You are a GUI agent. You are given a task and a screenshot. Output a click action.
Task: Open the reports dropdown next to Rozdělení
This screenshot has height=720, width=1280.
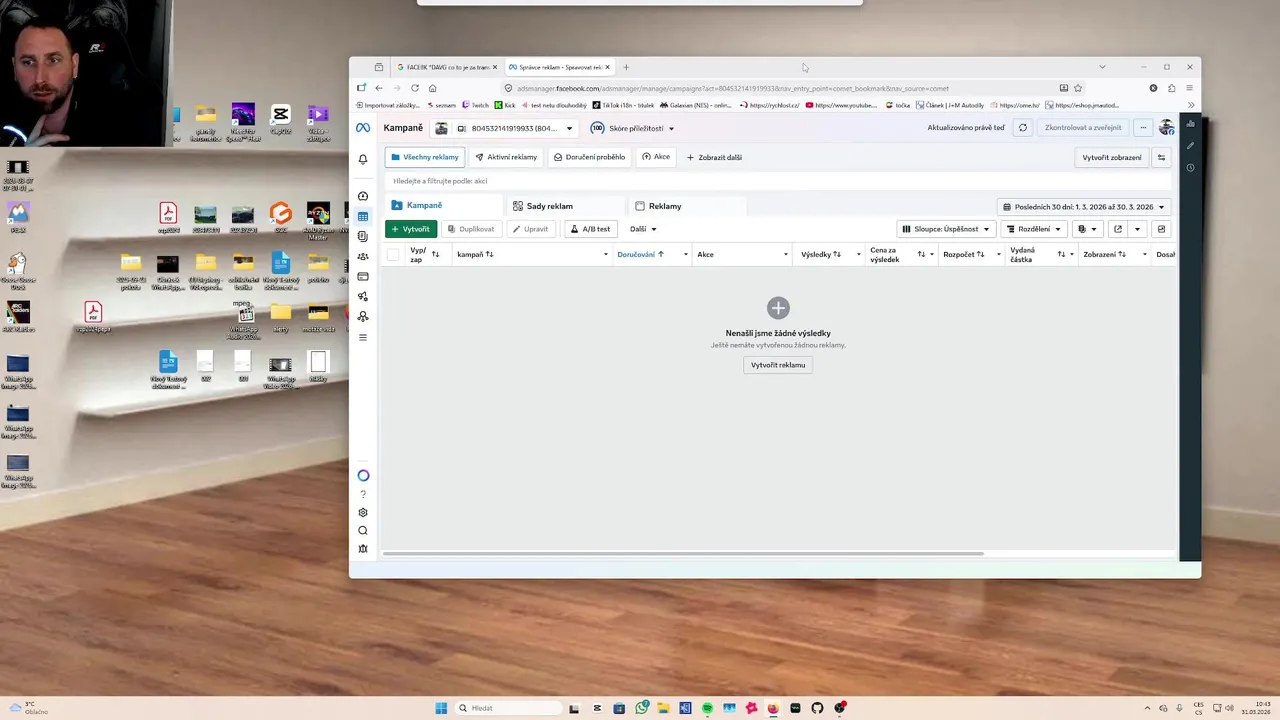click(1087, 229)
